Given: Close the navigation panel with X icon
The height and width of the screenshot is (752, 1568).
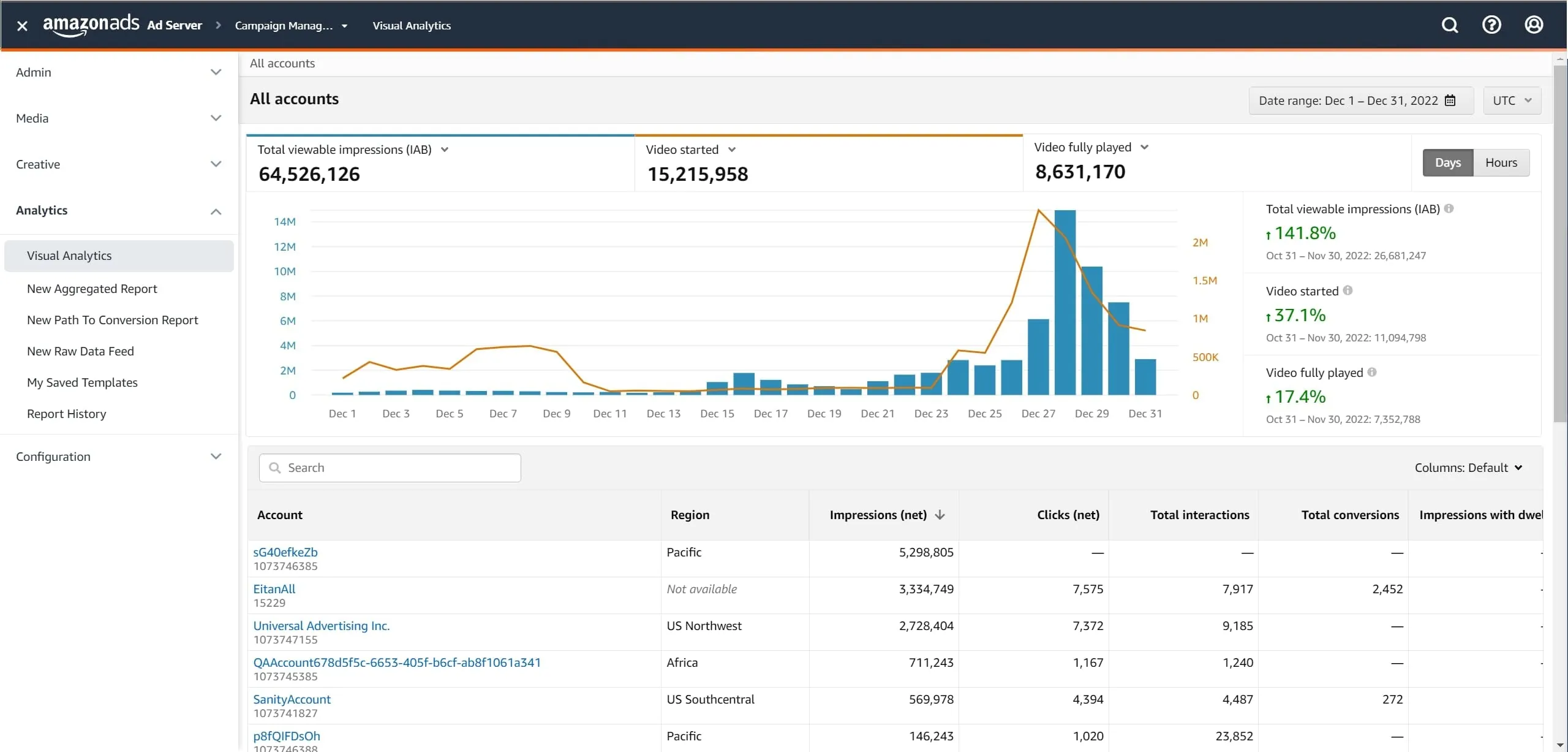Looking at the screenshot, I should point(22,26).
